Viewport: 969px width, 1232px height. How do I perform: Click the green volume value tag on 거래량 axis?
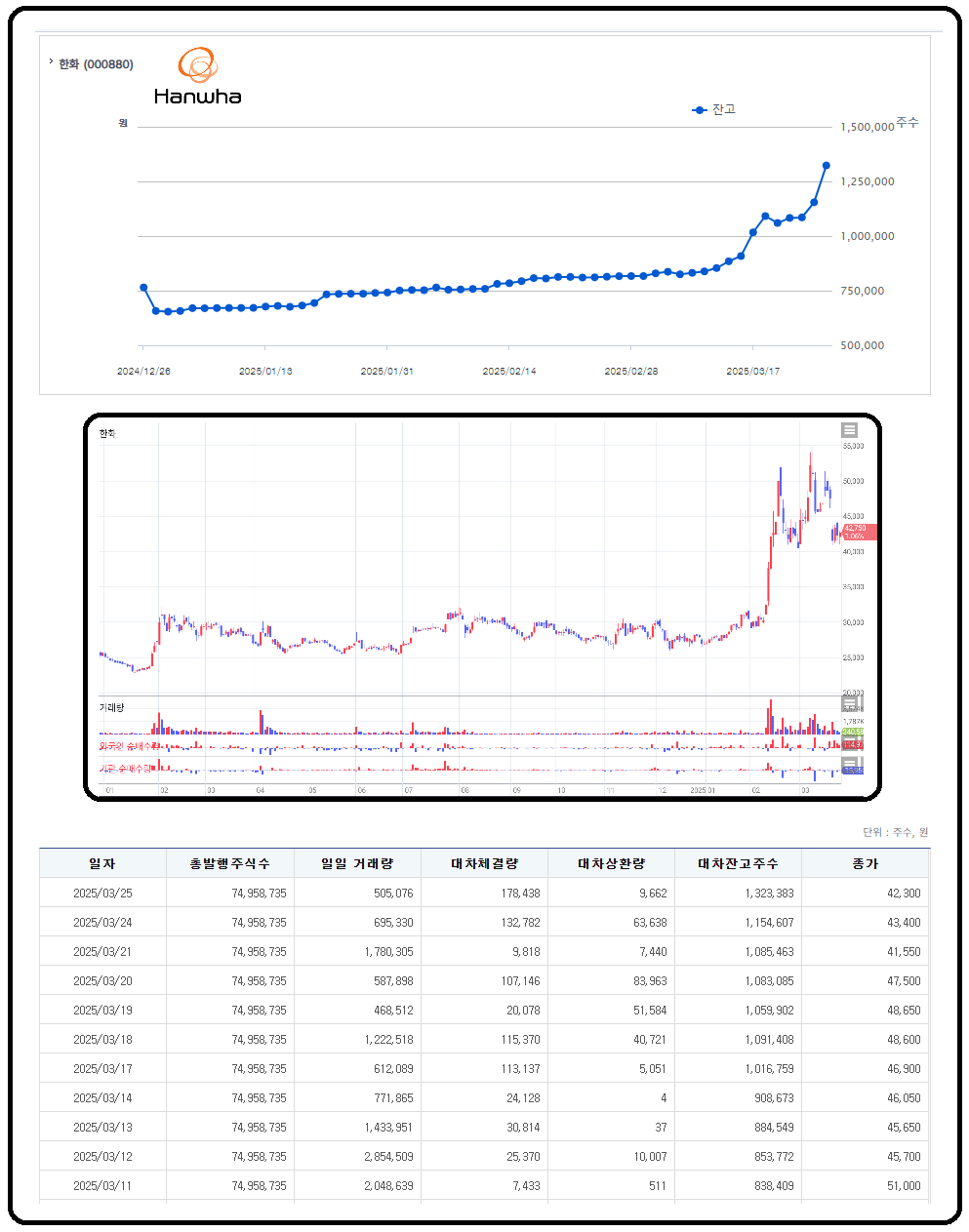tap(853, 732)
